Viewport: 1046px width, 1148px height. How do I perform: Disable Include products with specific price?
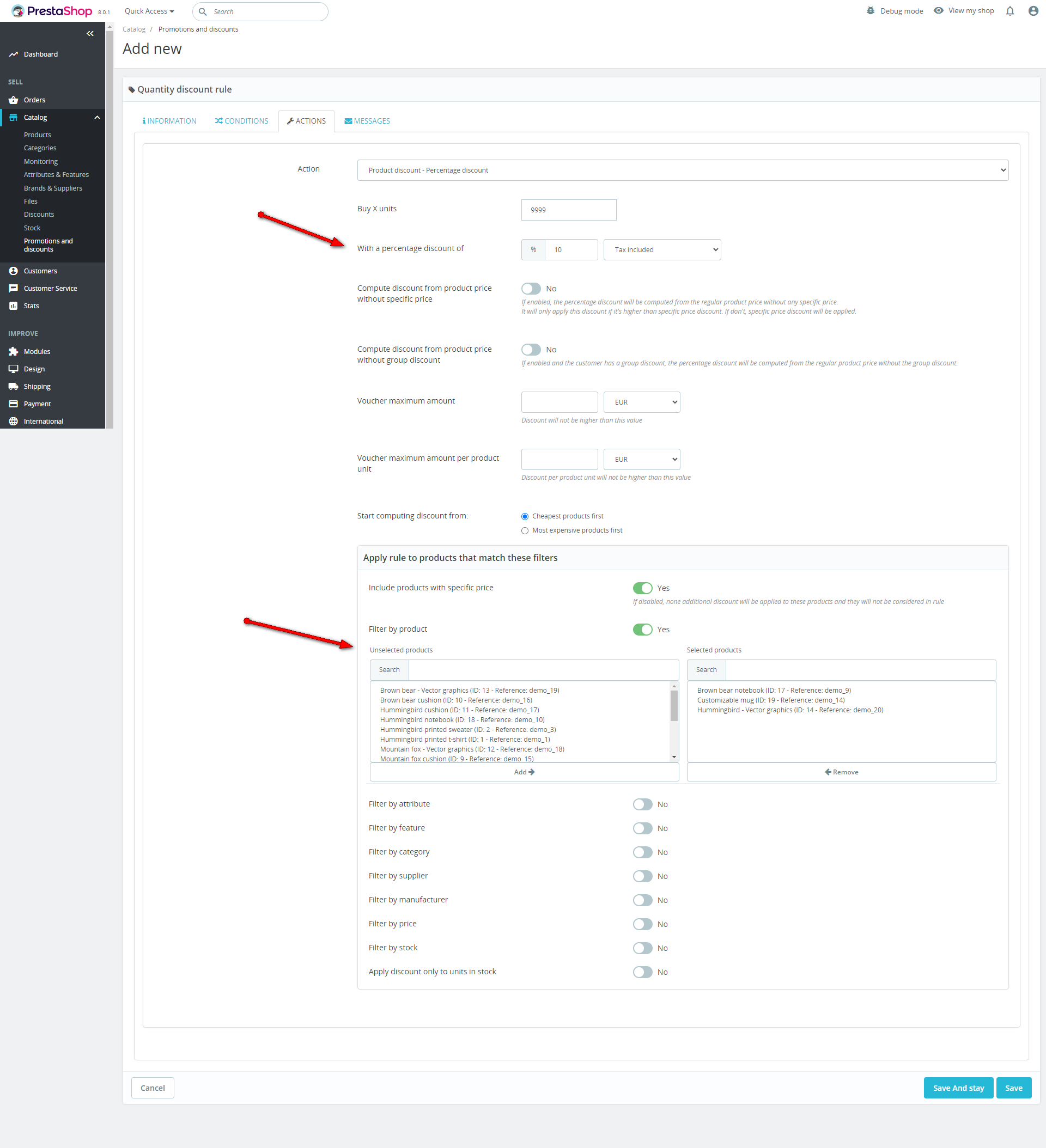pos(642,588)
